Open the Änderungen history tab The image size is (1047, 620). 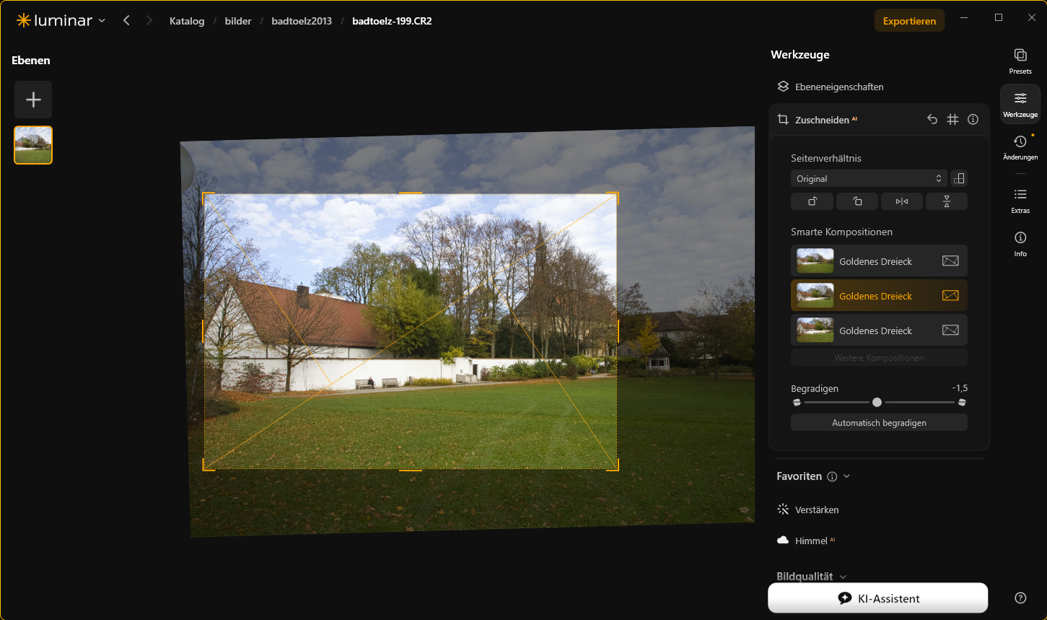pos(1020,147)
